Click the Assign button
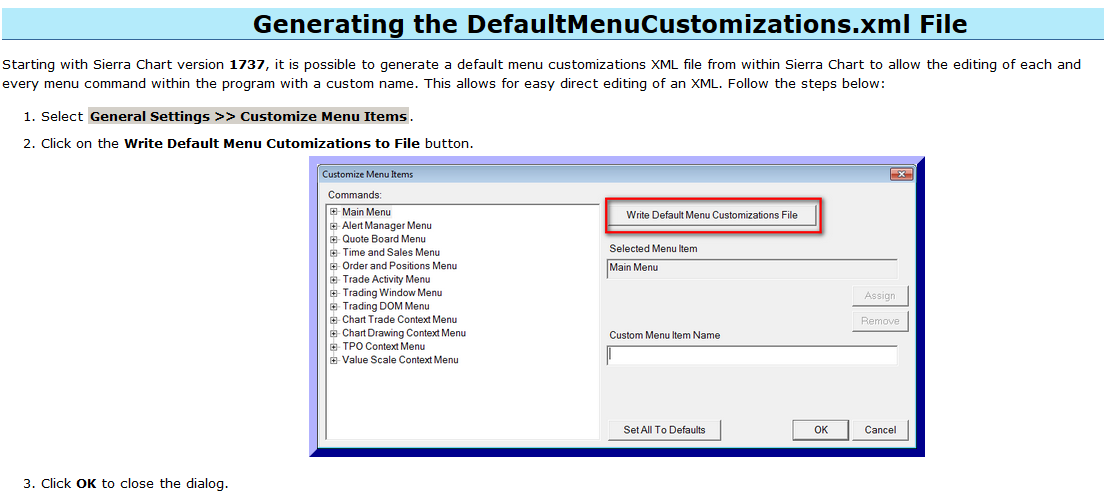Screen dimensions: 1104x500 click(x=879, y=296)
